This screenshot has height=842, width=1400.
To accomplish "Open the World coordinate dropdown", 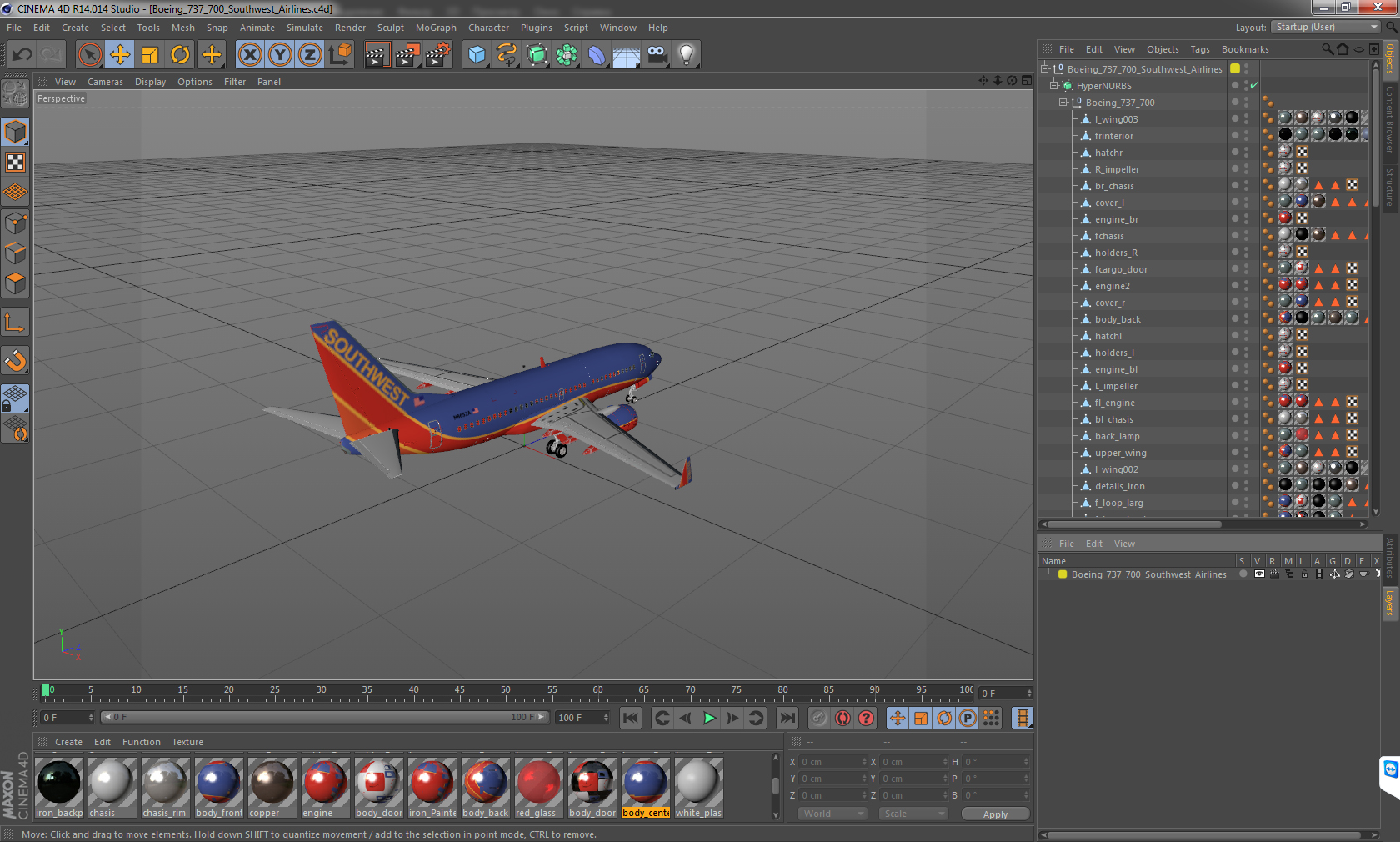I will tap(832, 814).
